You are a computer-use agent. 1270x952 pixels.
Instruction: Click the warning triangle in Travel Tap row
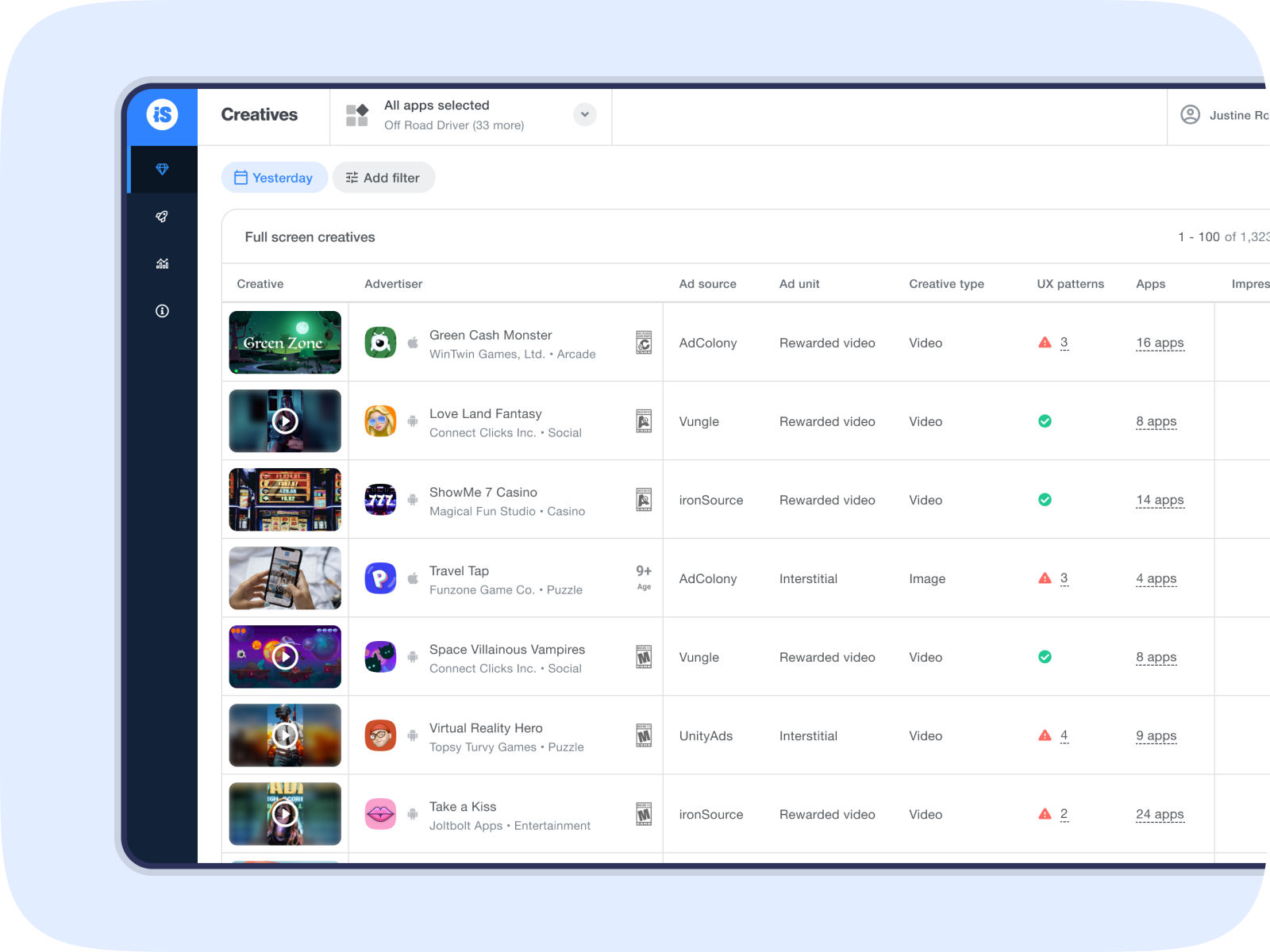1045,578
